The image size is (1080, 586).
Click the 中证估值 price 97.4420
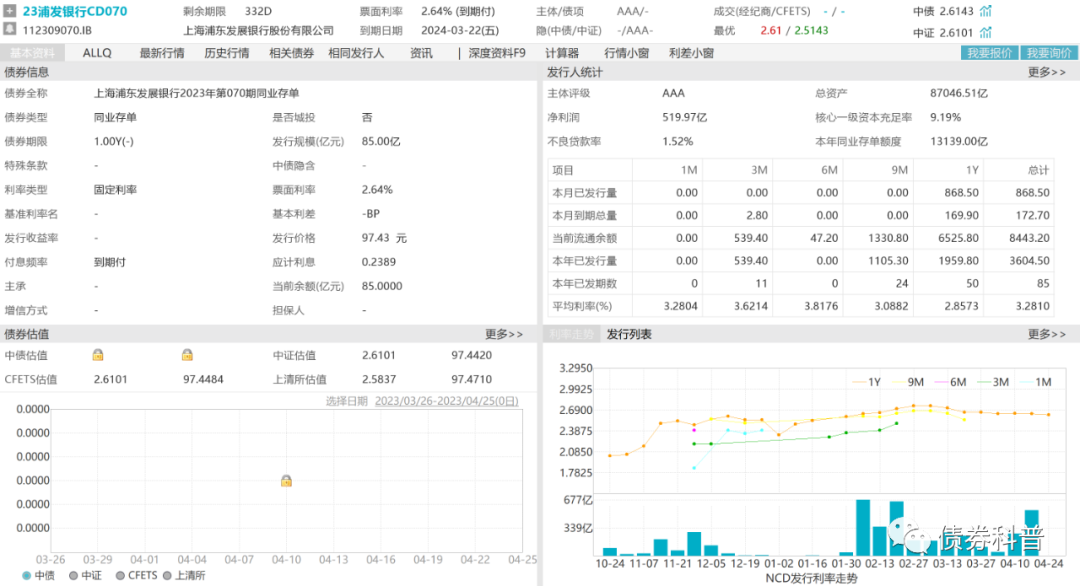point(472,355)
